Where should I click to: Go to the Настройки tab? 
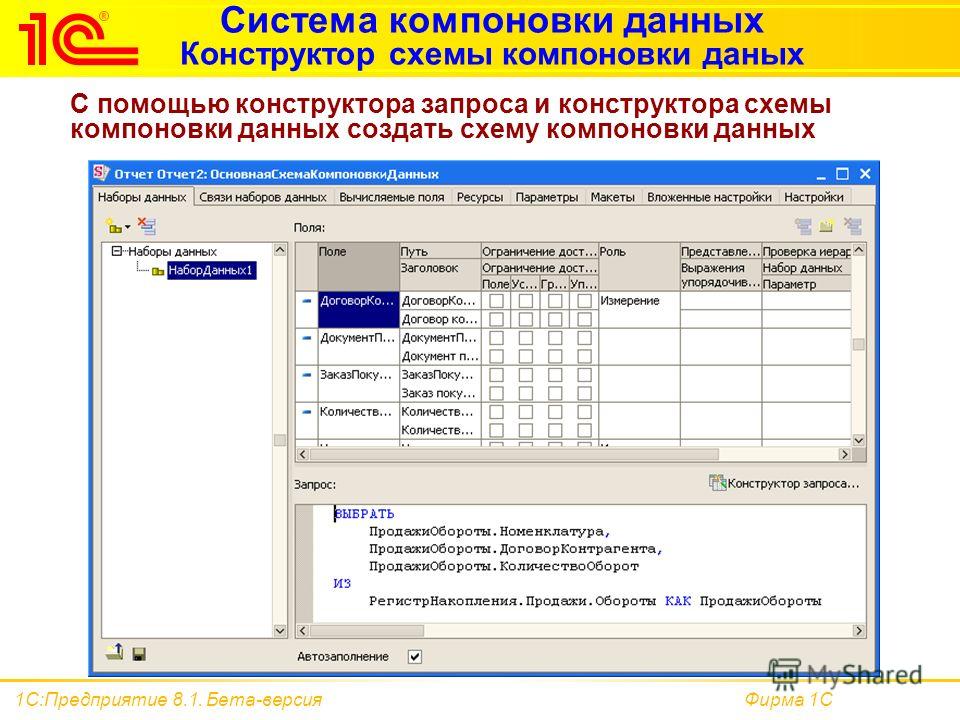click(814, 197)
